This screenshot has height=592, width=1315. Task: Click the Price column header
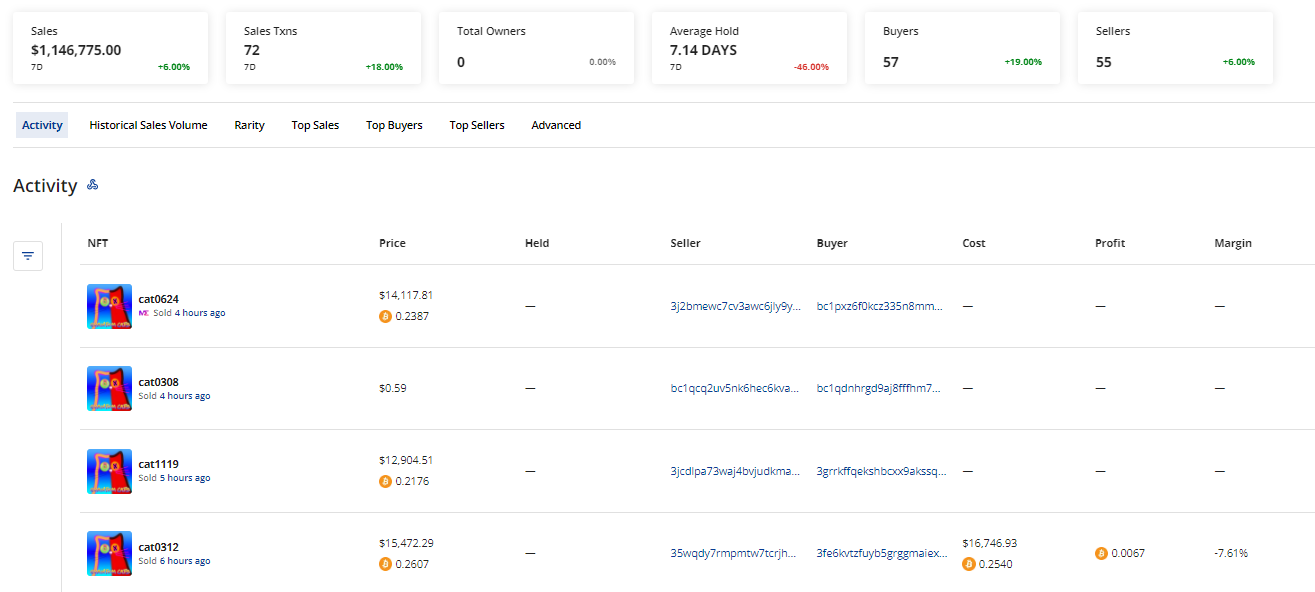coord(392,243)
